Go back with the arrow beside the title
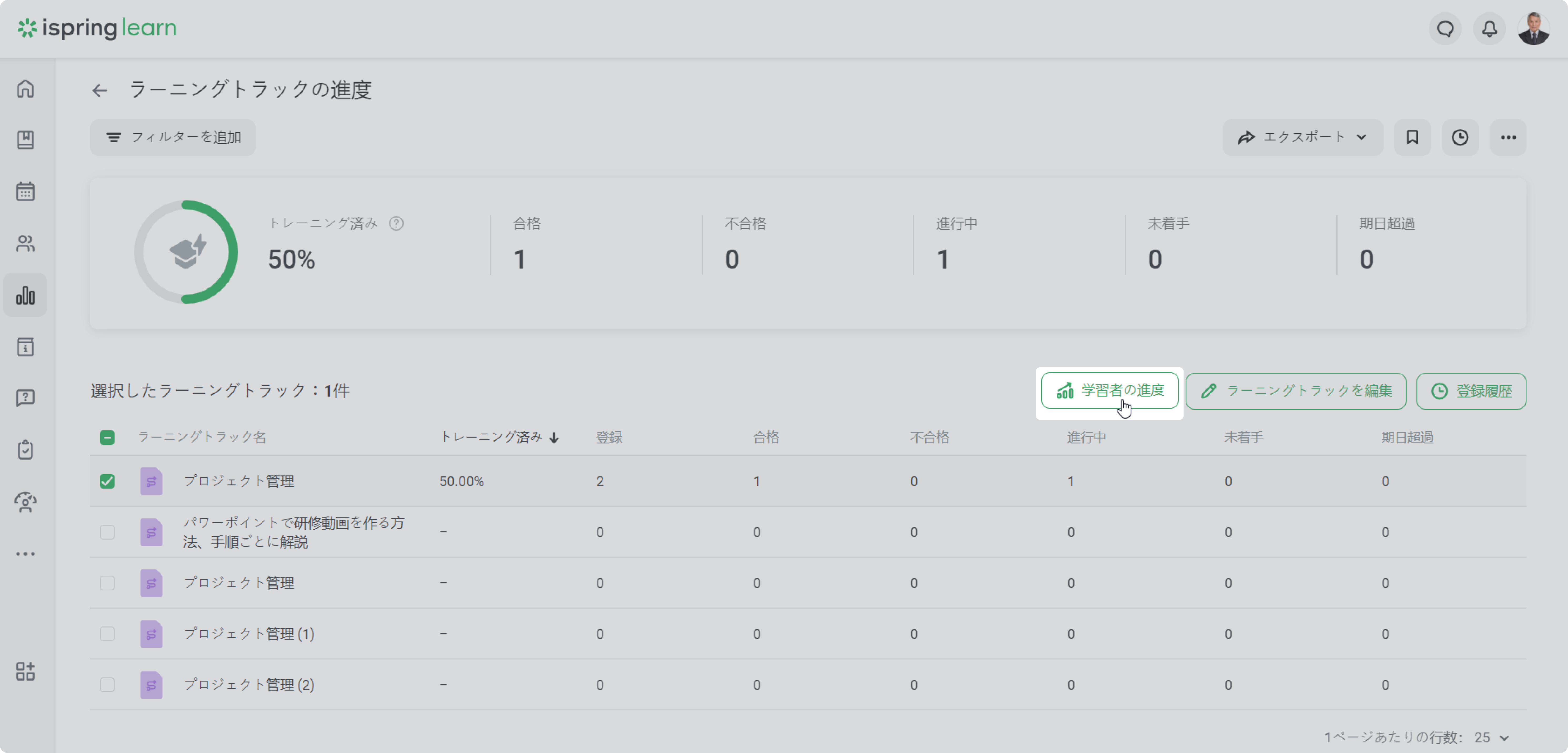This screenshot has height=753, width=1568. (100, 91)
